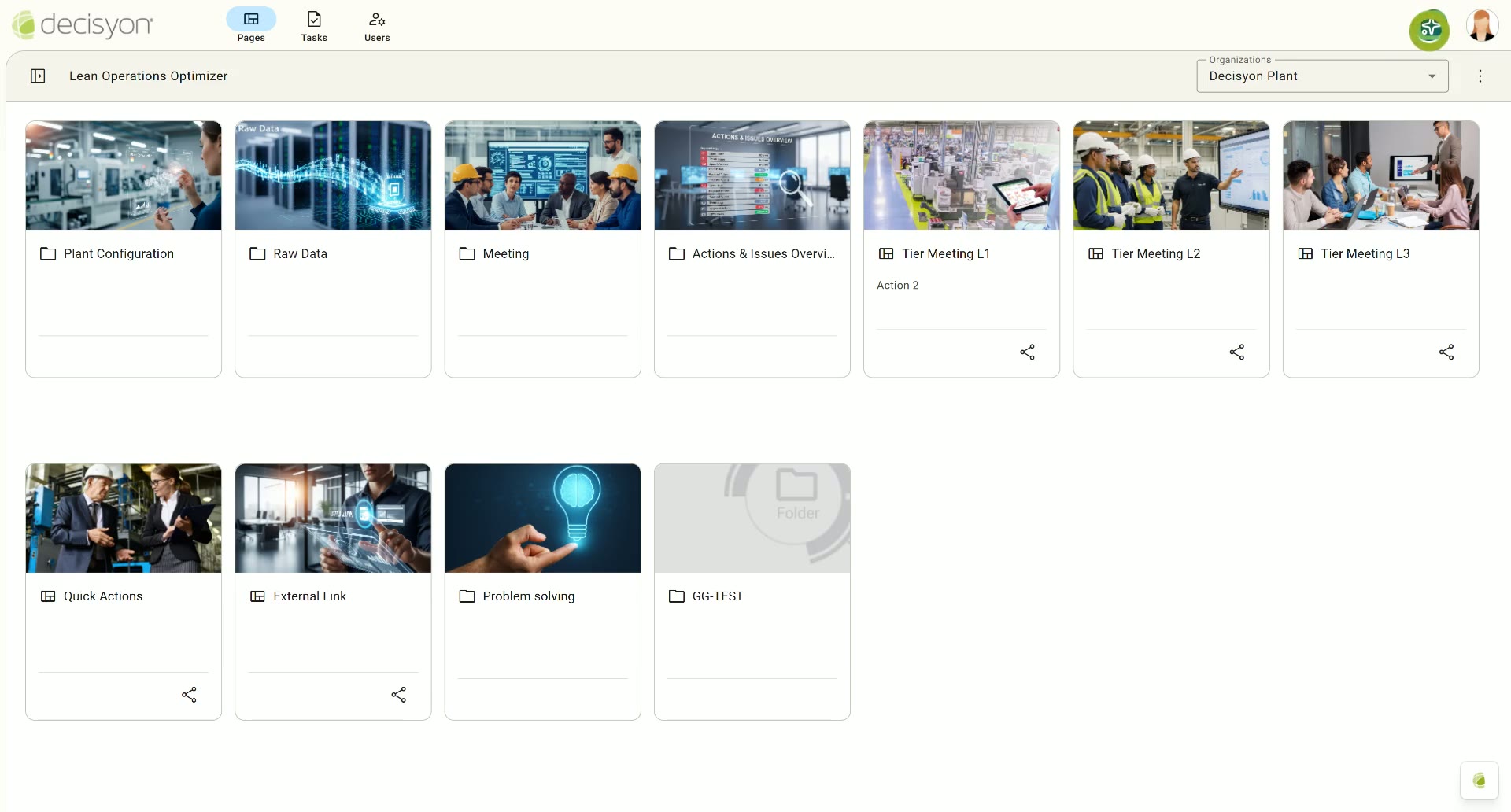Click the Decisyon logo

pos(83,25)
